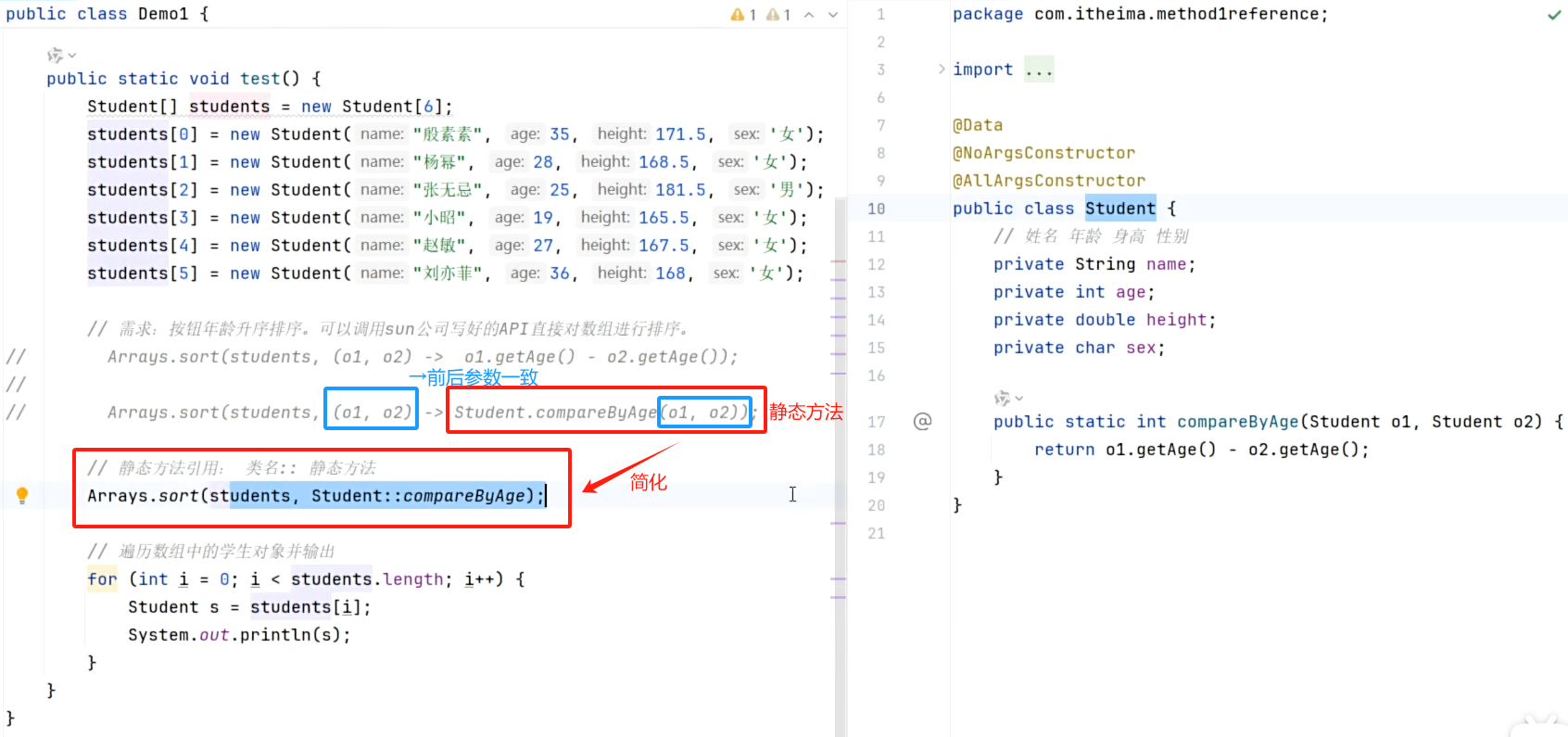Go to next highlighted error arrow
This screenshot has width=1568, height=737.
tap(833, 15)
